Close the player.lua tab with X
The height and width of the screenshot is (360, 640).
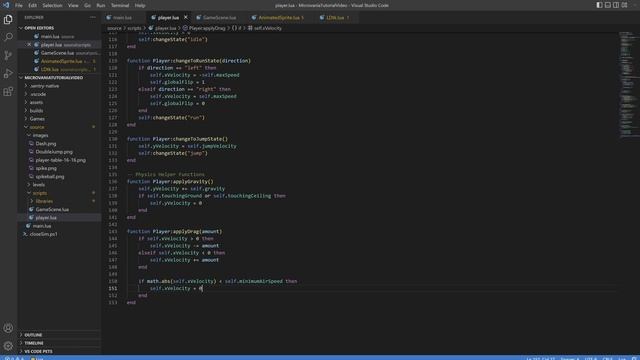[x=186, y=17]
